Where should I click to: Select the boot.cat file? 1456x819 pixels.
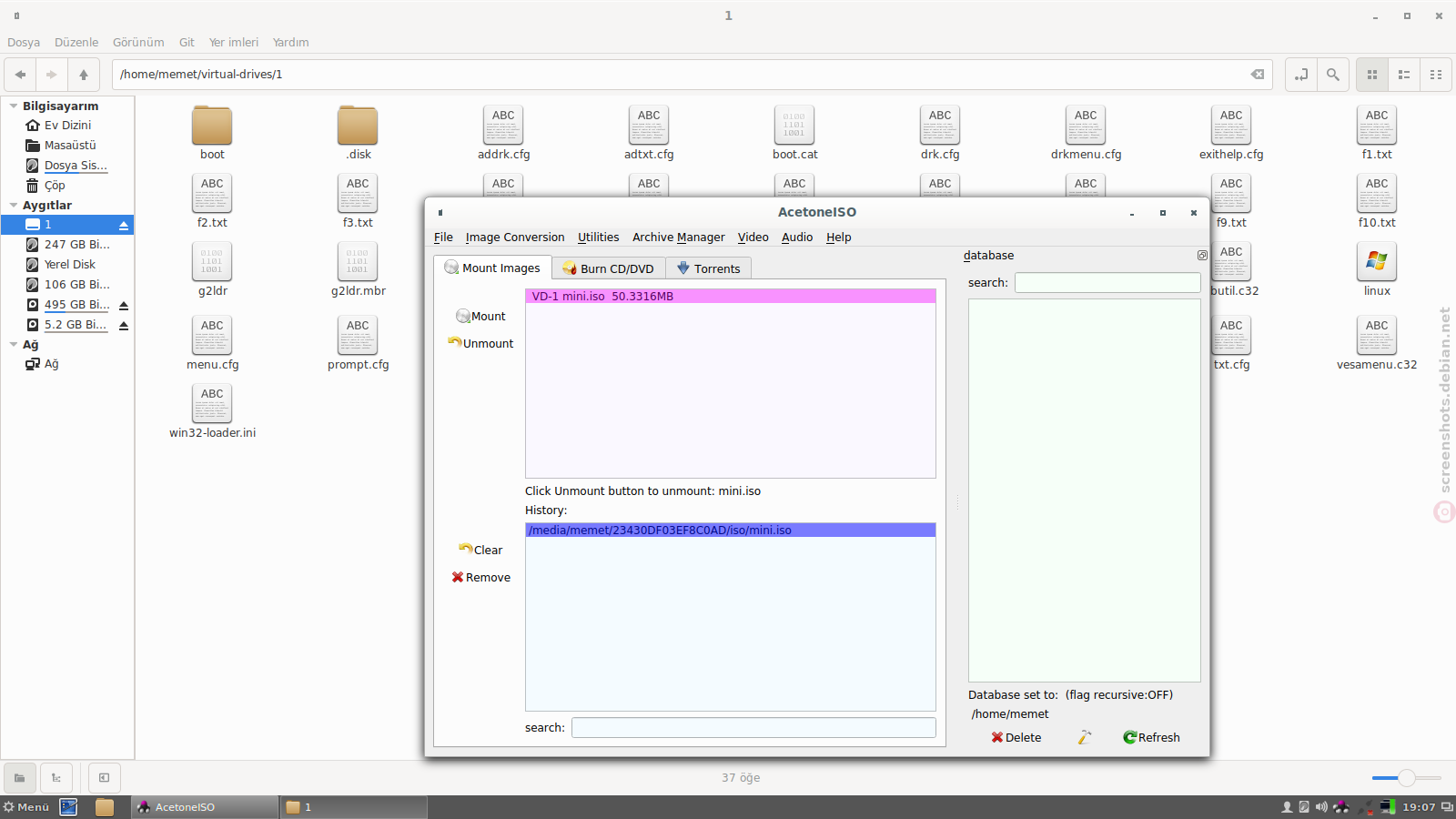click(x=794, y=133)
